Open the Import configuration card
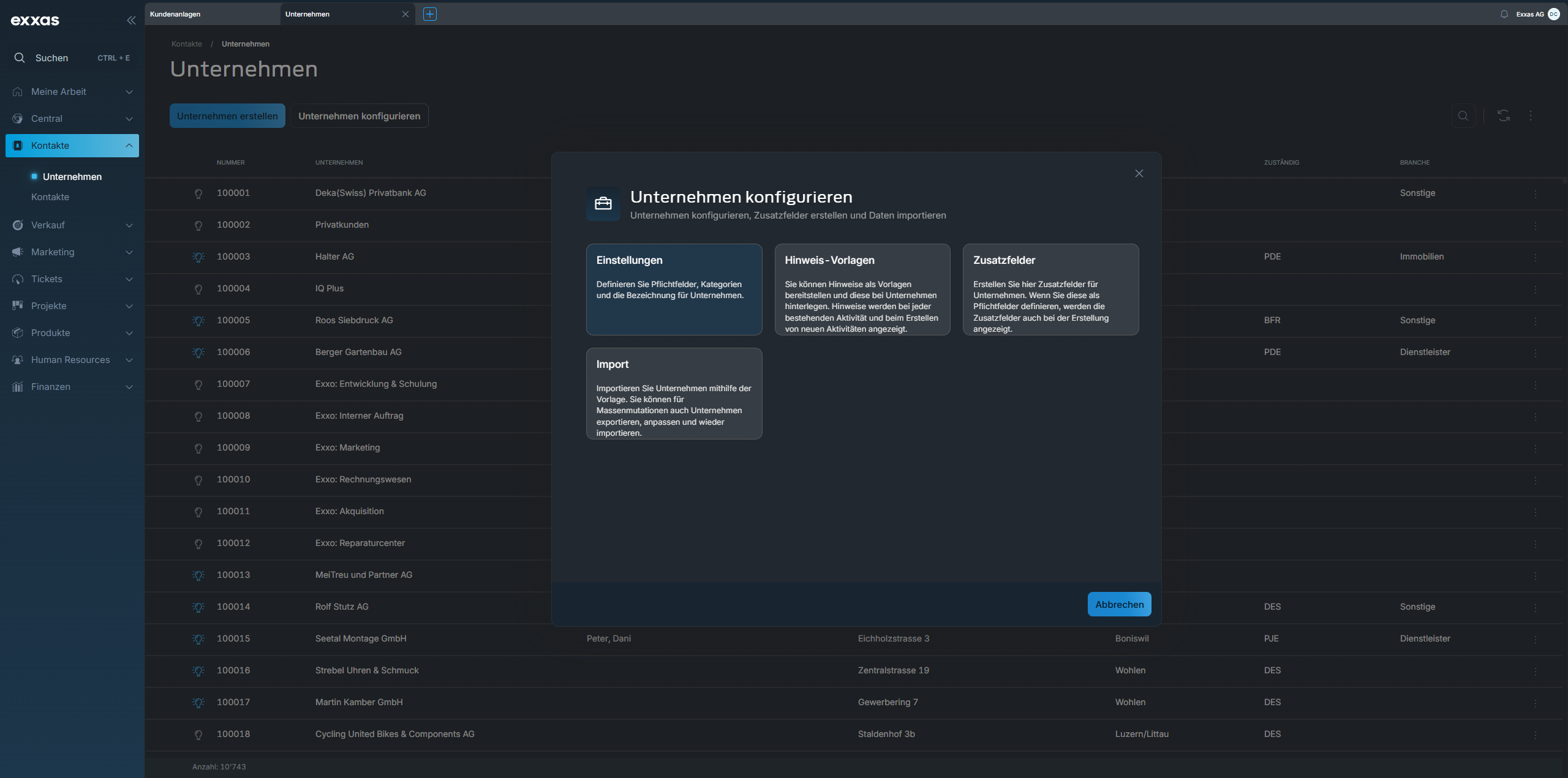The height and width of the screenshot is (778, 1568). point(674,394)
